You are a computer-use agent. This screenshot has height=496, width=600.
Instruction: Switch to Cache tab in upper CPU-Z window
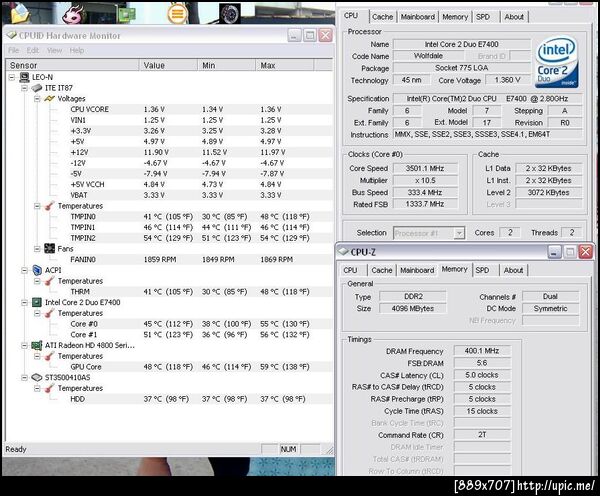382,17
